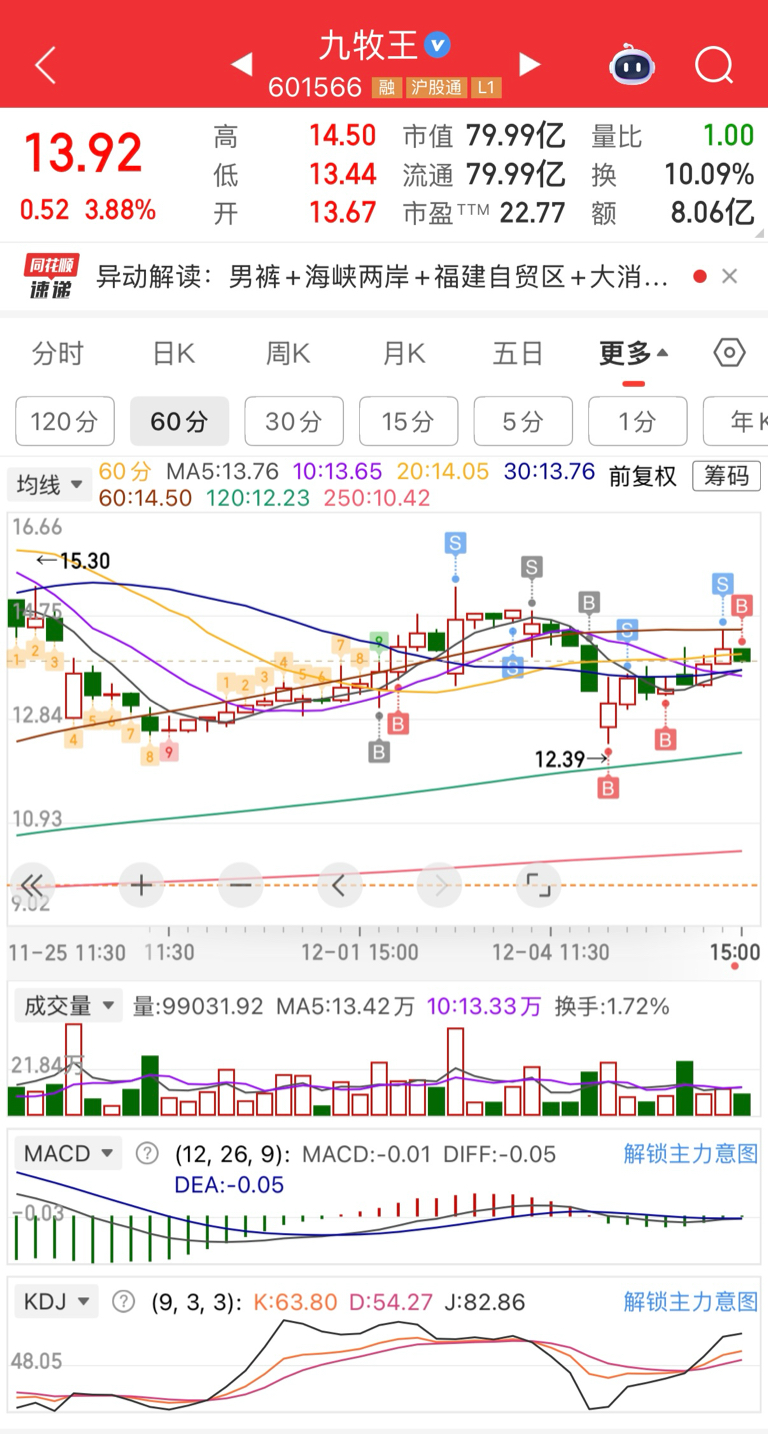Select the partially visible 年K period
The height and width of the screenshot is (1435, 768).
click(736, 421)
